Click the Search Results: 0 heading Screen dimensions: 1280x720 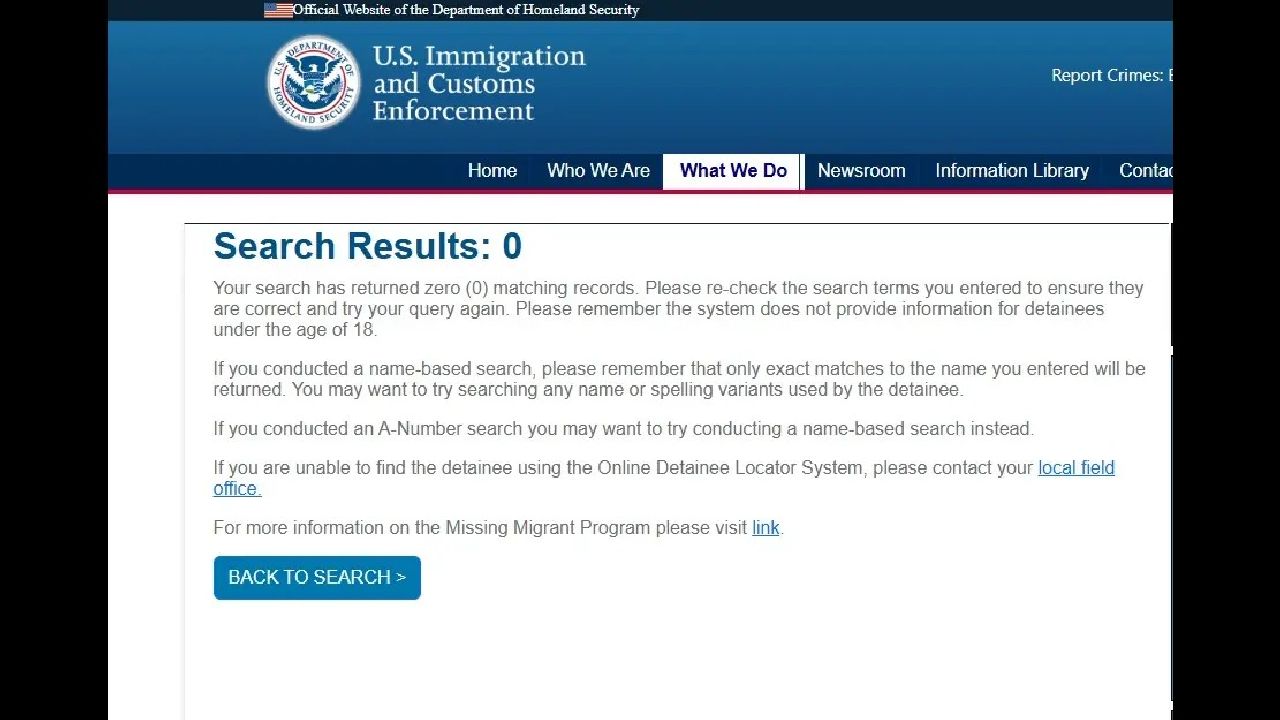click(x=368, y=246)
